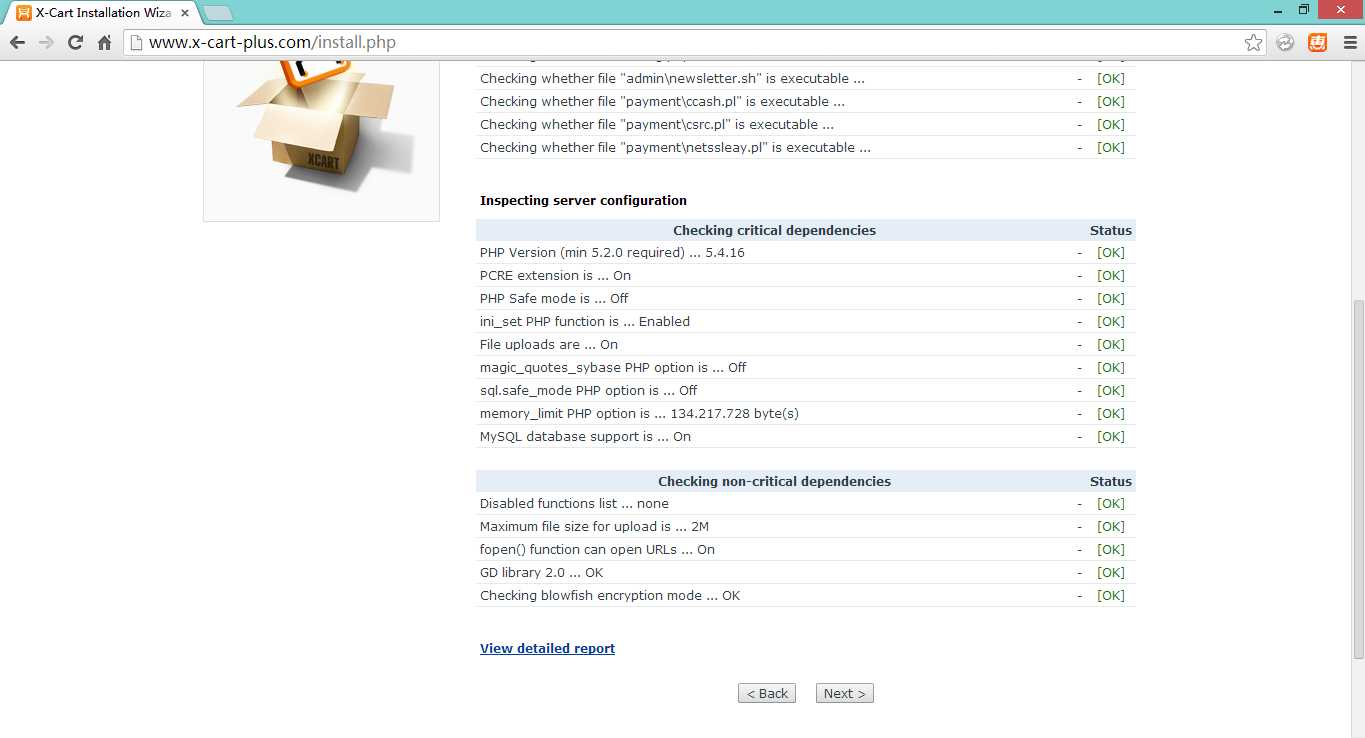Close the X-Cart Installation Wizard tab
Screen dimensions: 1365x738
[x=185, y=13]
